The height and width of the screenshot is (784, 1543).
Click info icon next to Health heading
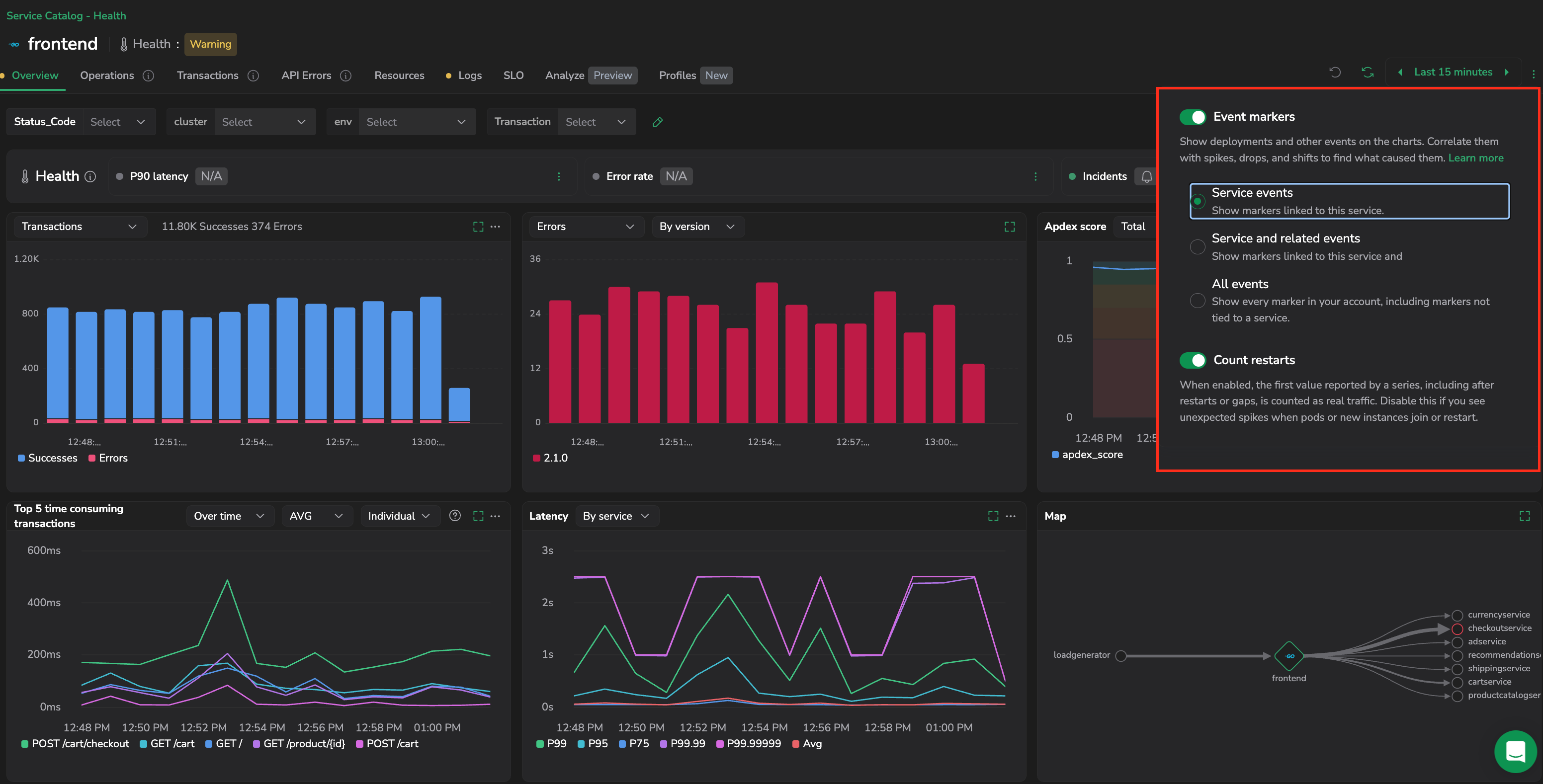(x=90, y=176)
